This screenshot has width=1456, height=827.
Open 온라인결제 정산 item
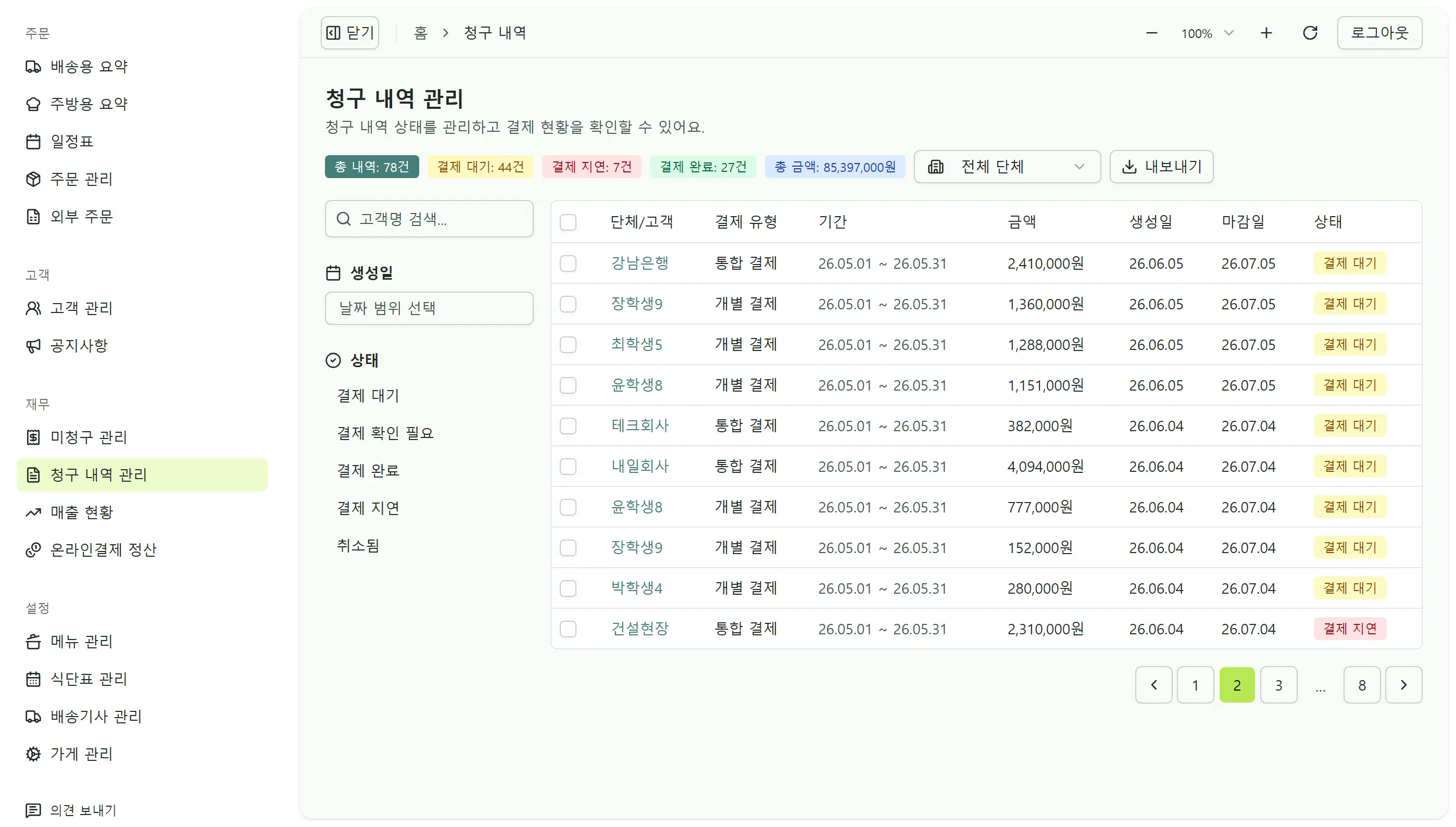coord(142,549)
